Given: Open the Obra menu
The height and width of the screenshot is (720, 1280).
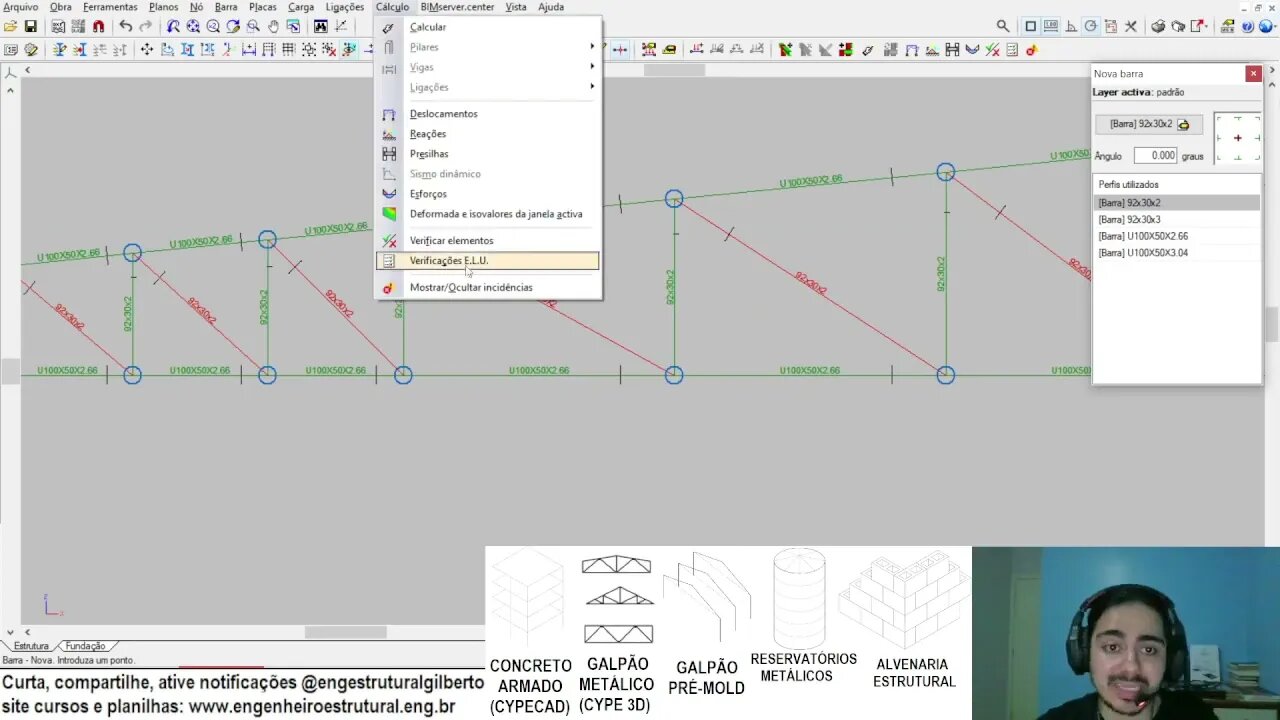Looking at the screenshot, I should pos(61,7).
